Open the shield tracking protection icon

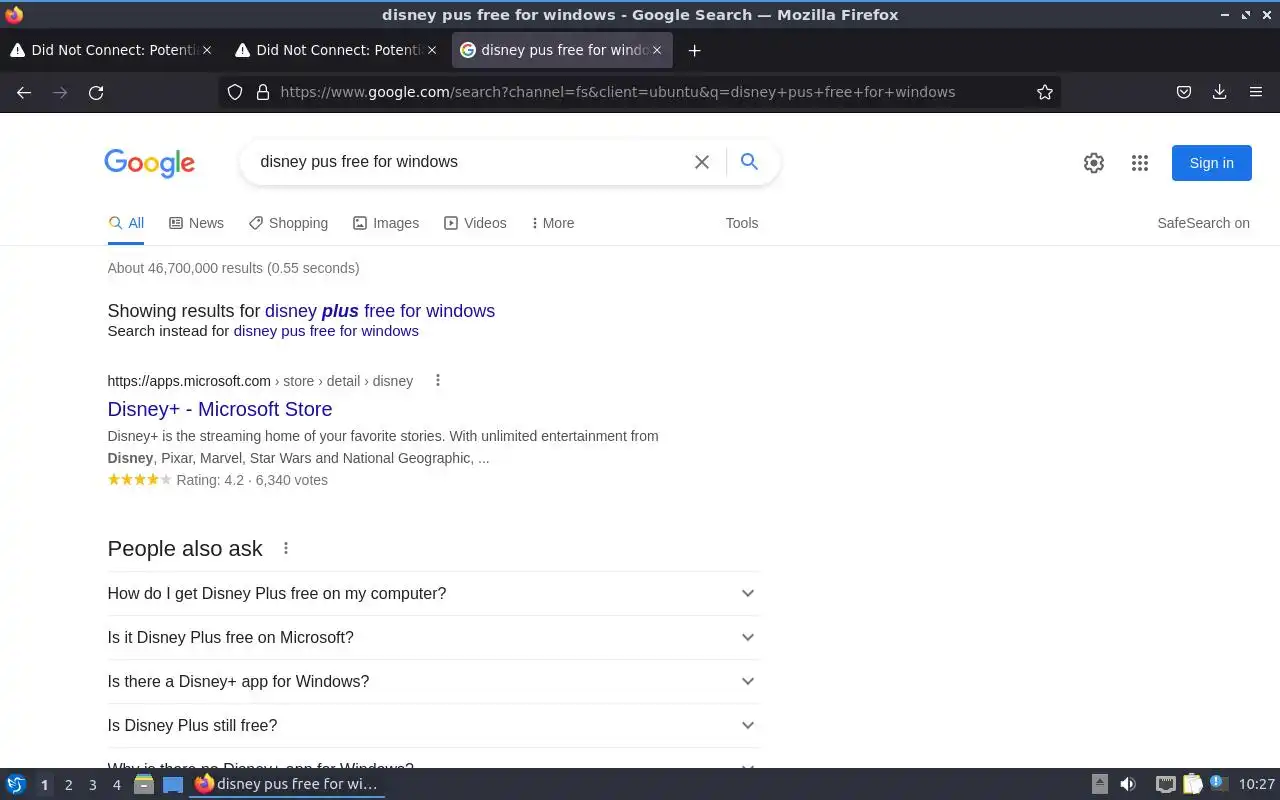tap(235, 92)
